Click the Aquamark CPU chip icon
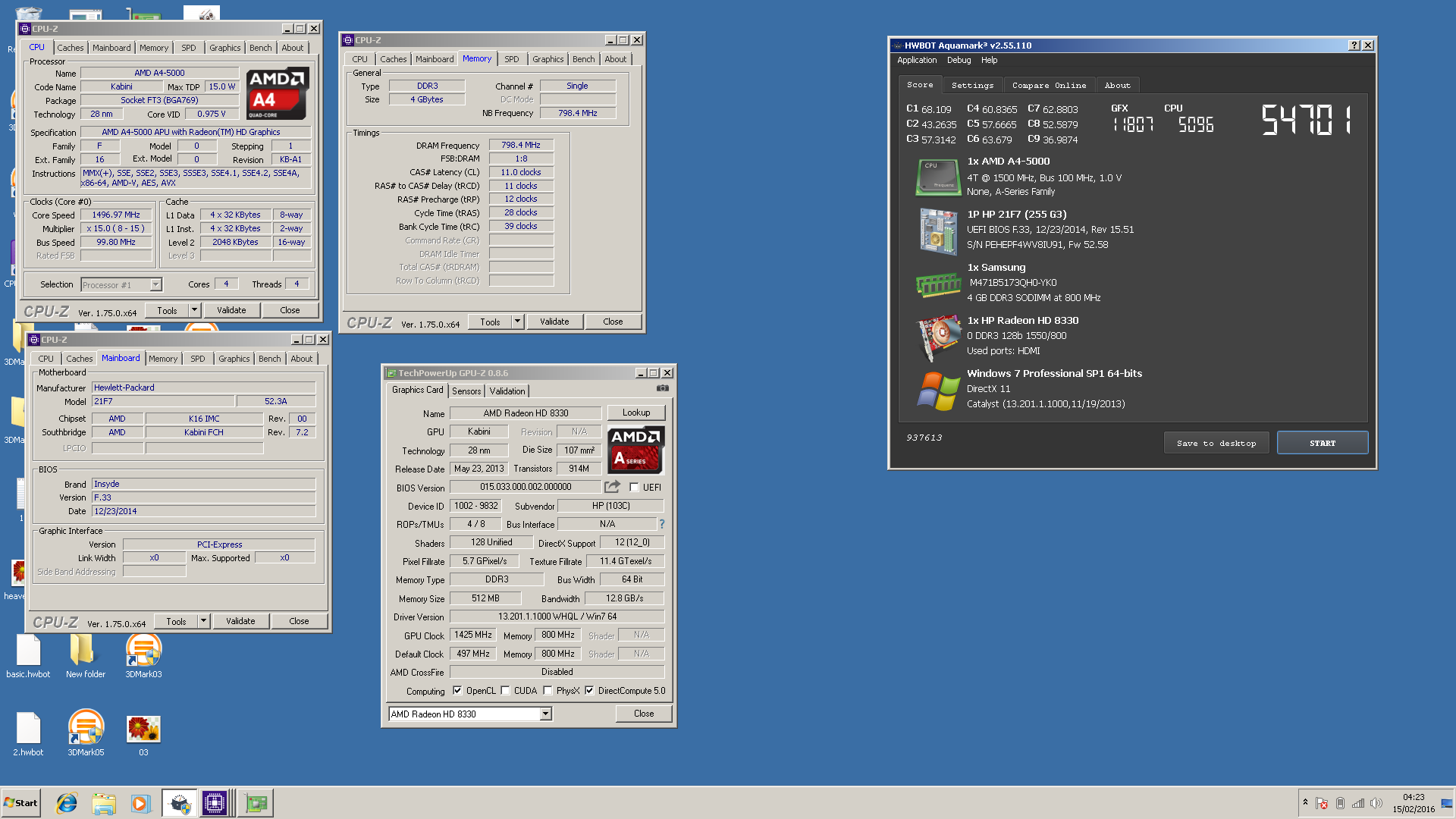 pyautogui.click(x=938, y=178)
